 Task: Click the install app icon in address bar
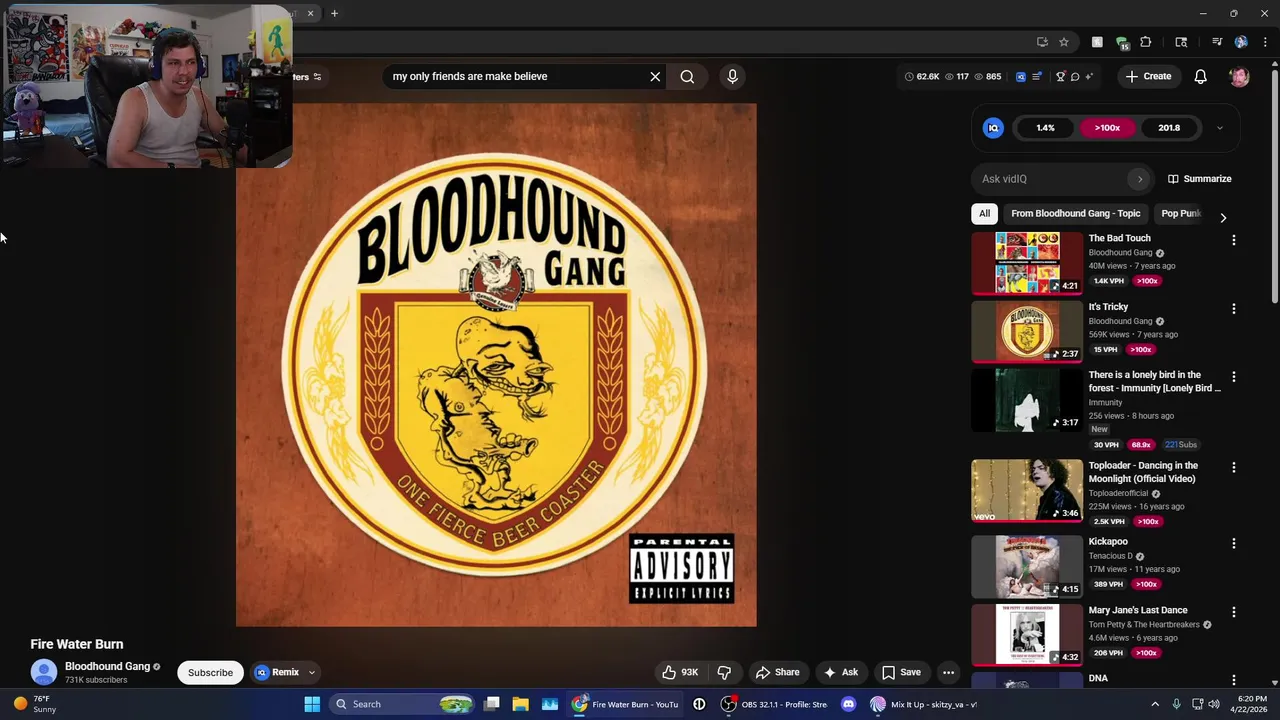point(1042,42)
